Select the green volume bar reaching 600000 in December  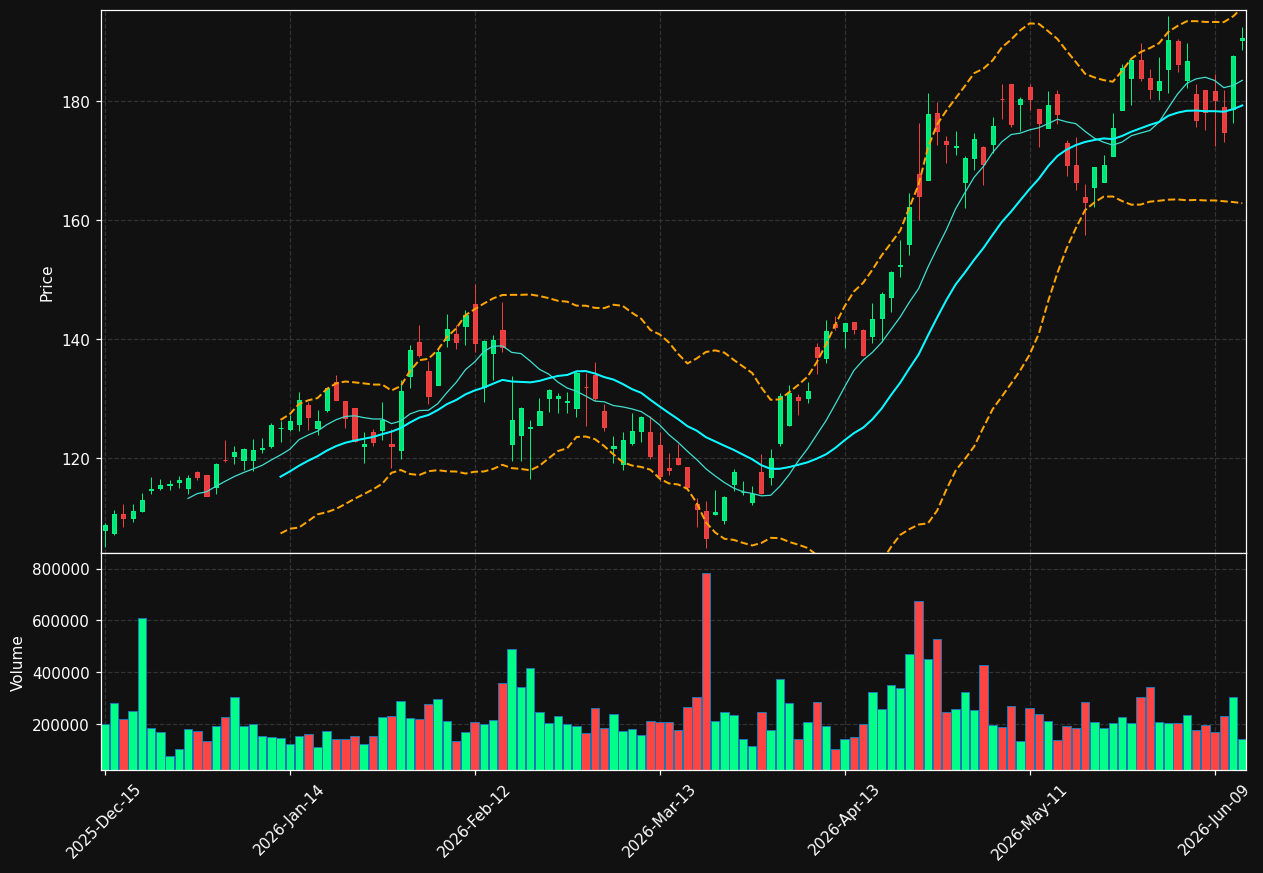point(142,694)
